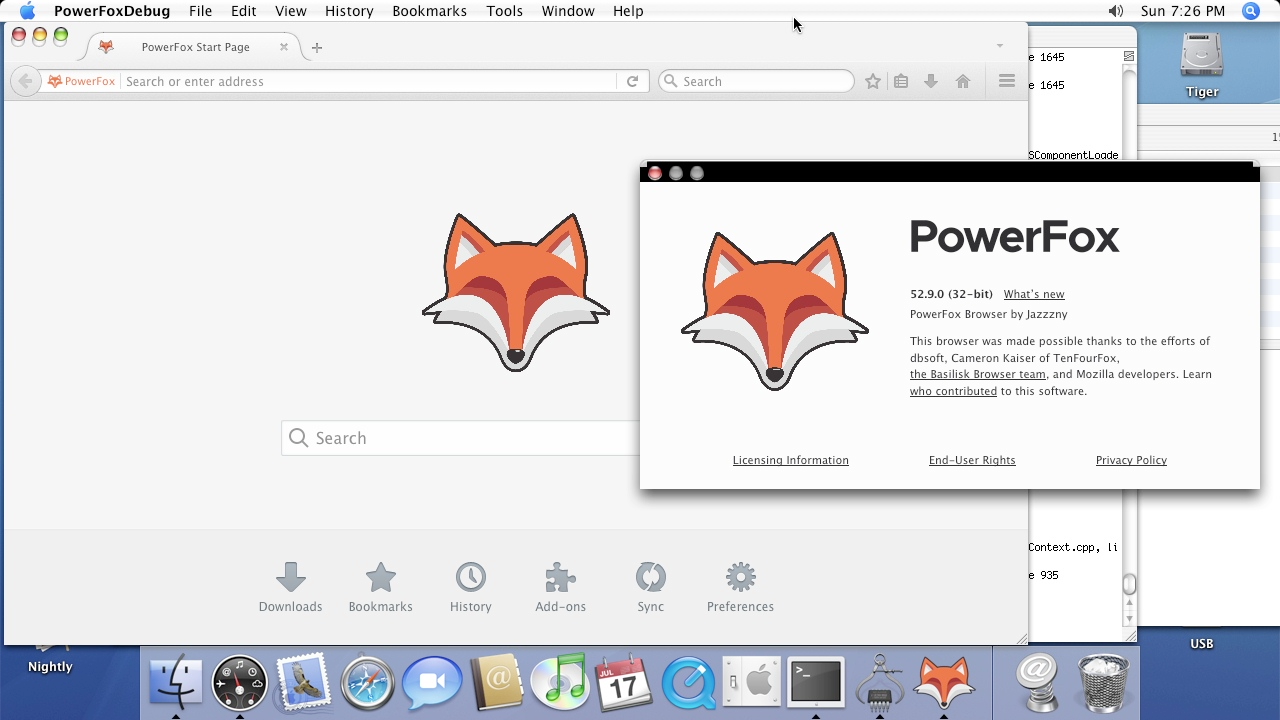Select the Tiger hard drive on desktop
The image size is (1280, 720).
(x=1202, y=66)
